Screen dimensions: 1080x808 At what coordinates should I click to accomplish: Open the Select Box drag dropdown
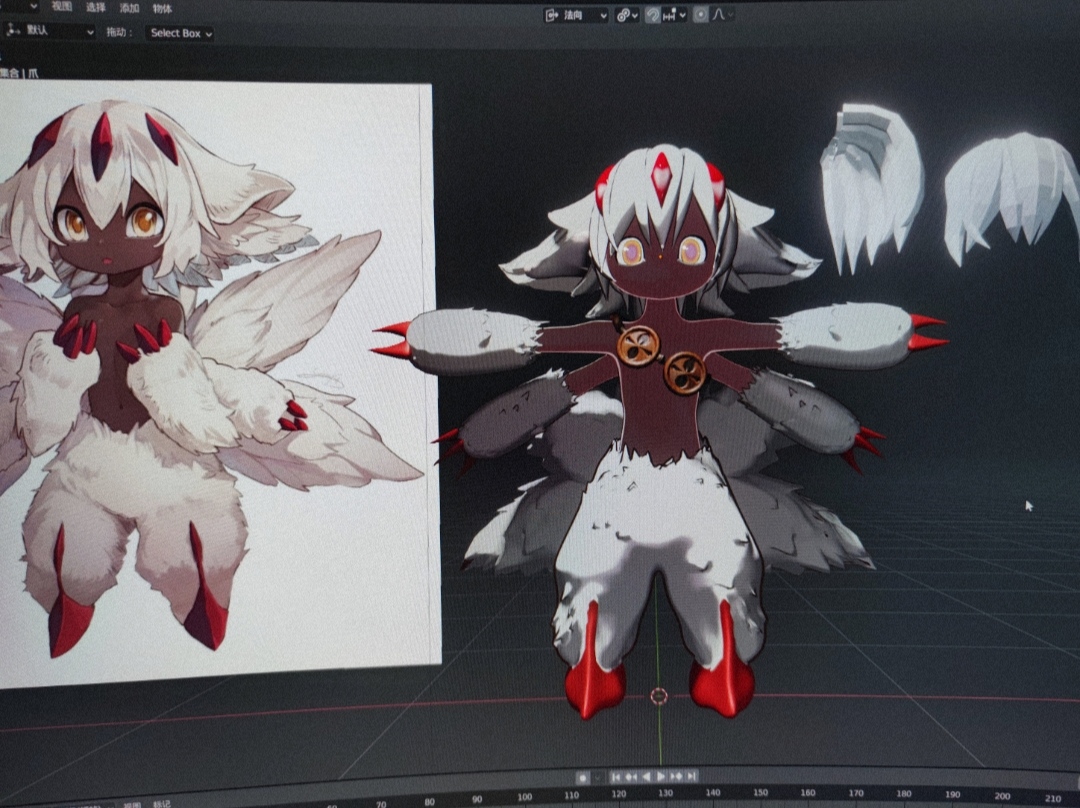[180, 33]
